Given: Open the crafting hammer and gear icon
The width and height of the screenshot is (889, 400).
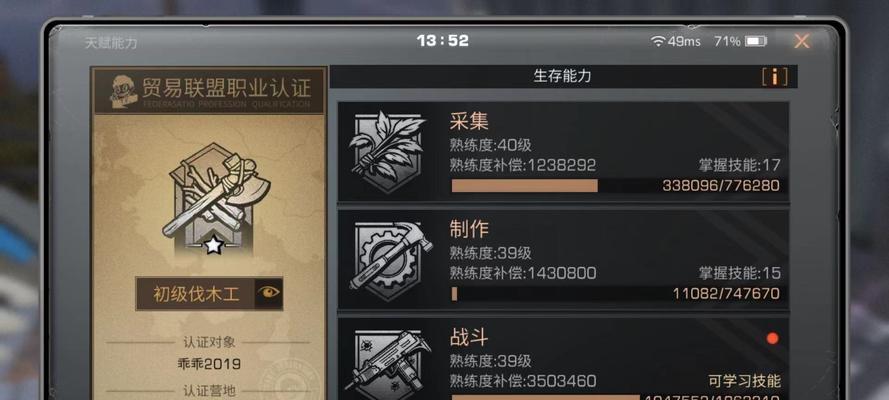Looking at the screenshot, I should (390, 256).
